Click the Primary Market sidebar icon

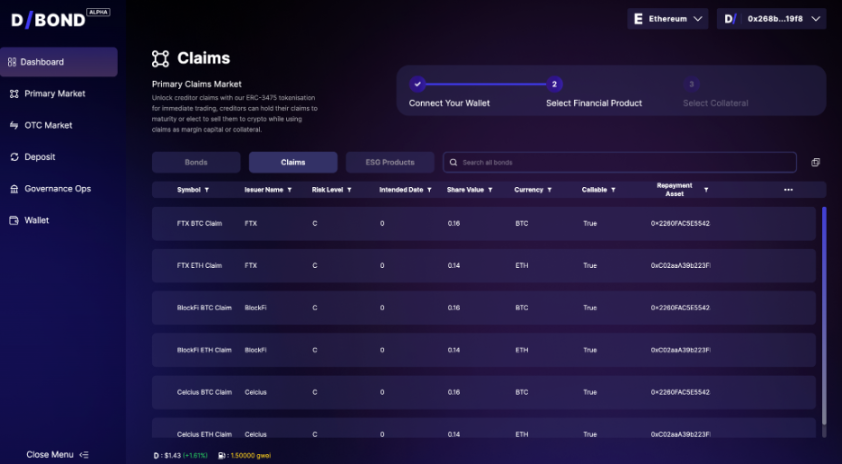pyautogui.click(x=14, y=94)
